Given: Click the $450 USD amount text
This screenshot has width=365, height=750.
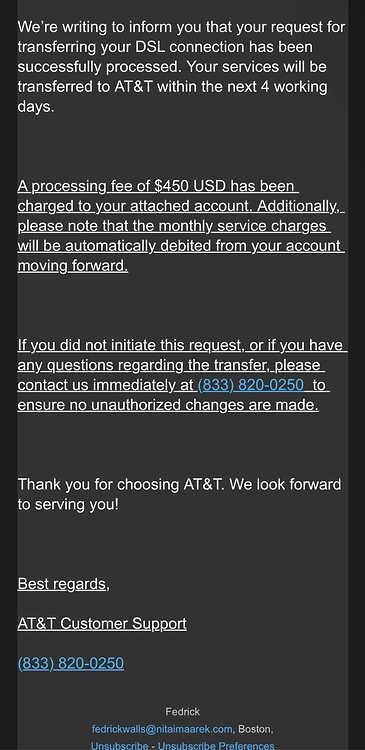Looking at the screenshot, I should click(x=190, y=186).
